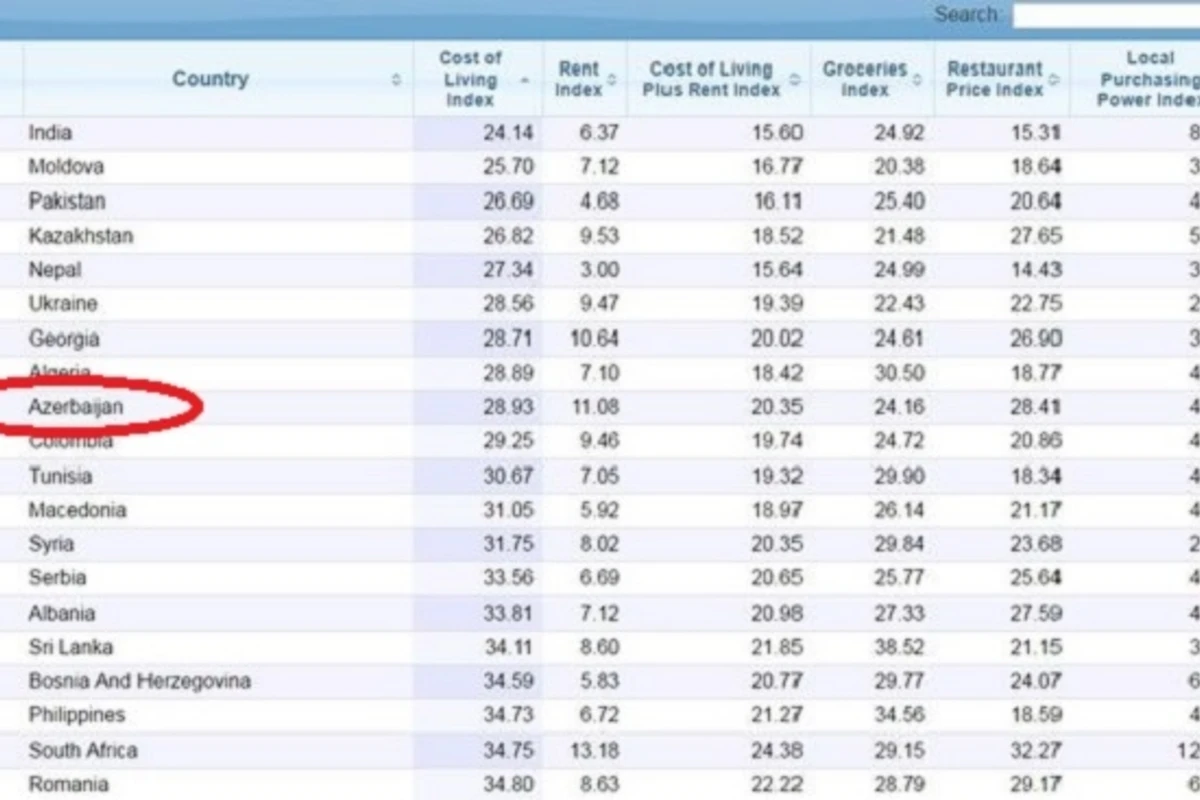Click Serbia's Cost of Living value 33.56
The height and width of the screenshot is (800, 1200).
pyautogui.click(x=509, y=578)
